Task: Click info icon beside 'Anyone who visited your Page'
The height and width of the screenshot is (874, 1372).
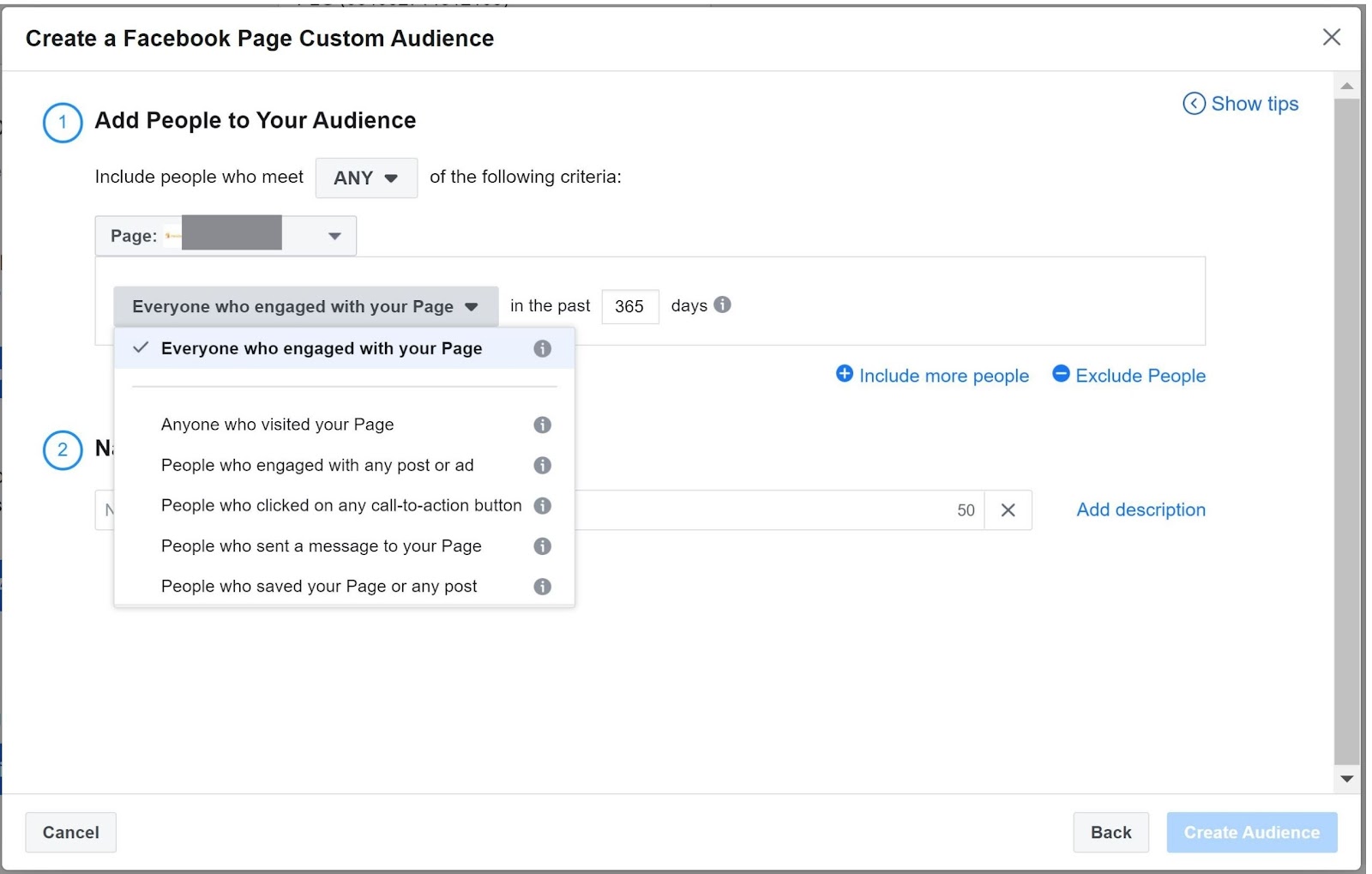Action: 542,425
